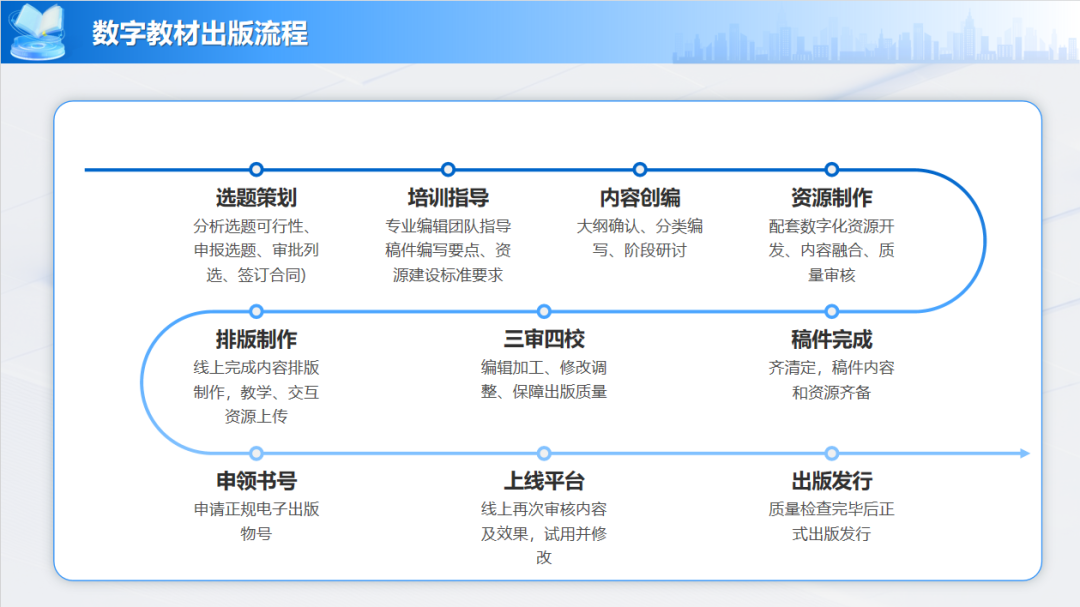The image size is (1080, 607).
Task: Click the arrowhead at timeline end
Action: pos(1024,453)
